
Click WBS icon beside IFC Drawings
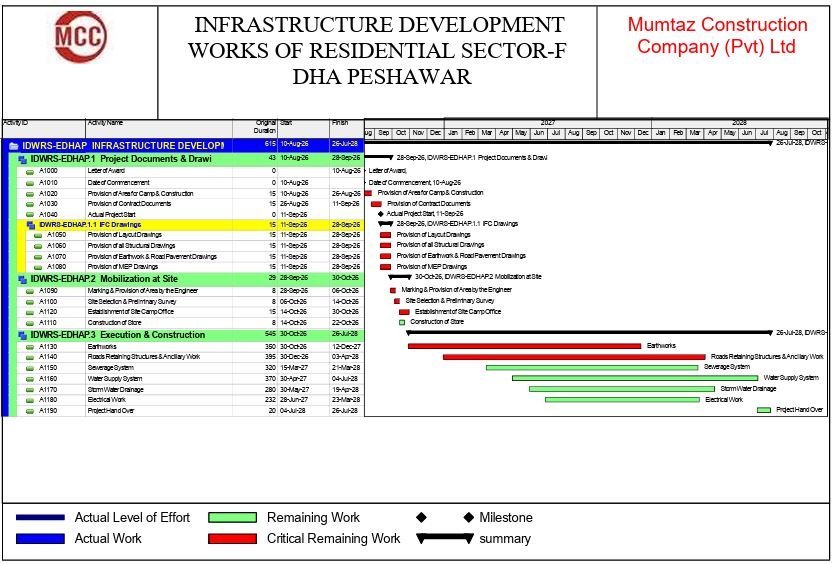coord(31,225)
